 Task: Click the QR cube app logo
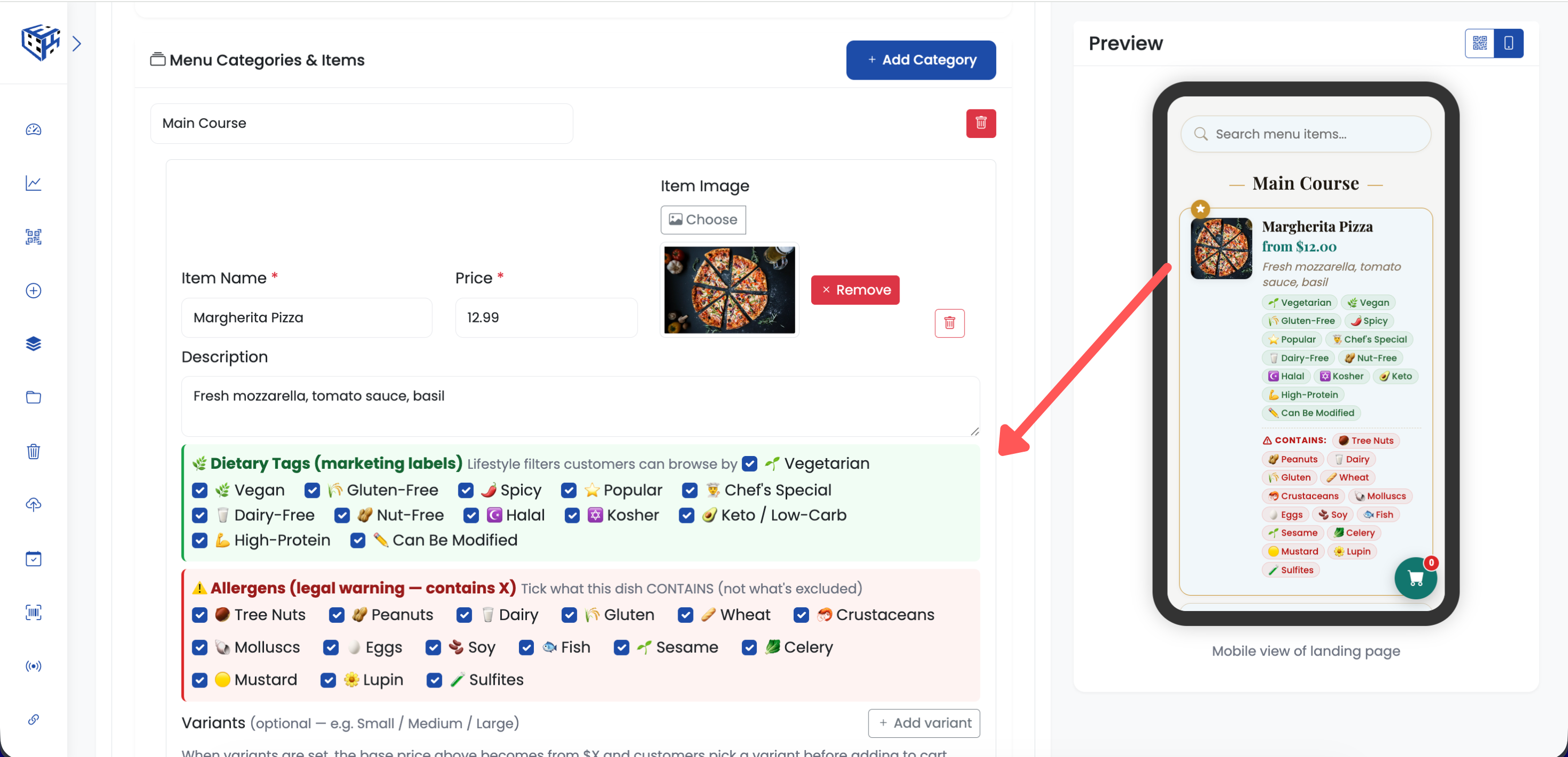(40, 42)
